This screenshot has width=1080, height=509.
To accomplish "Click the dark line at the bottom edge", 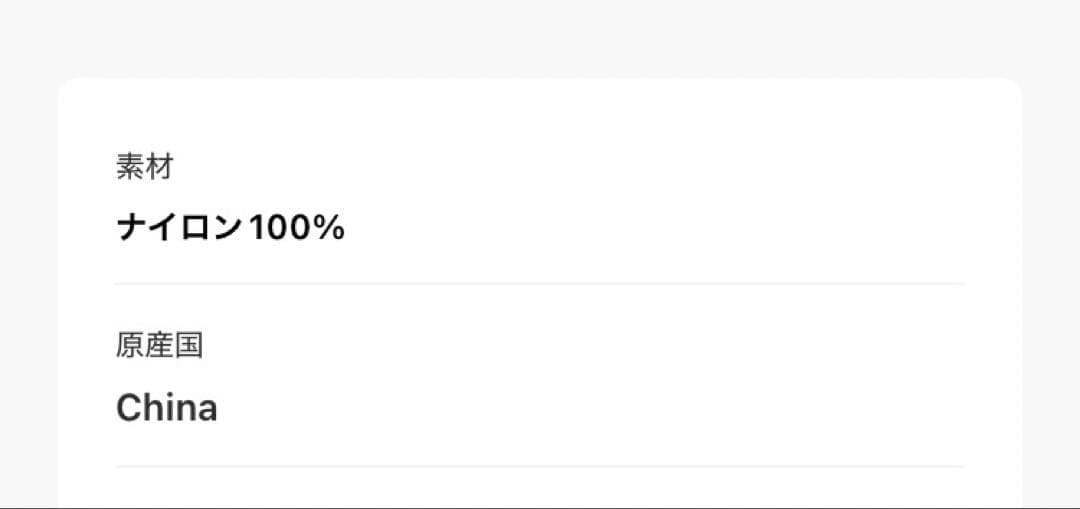I will pos(540,507).
